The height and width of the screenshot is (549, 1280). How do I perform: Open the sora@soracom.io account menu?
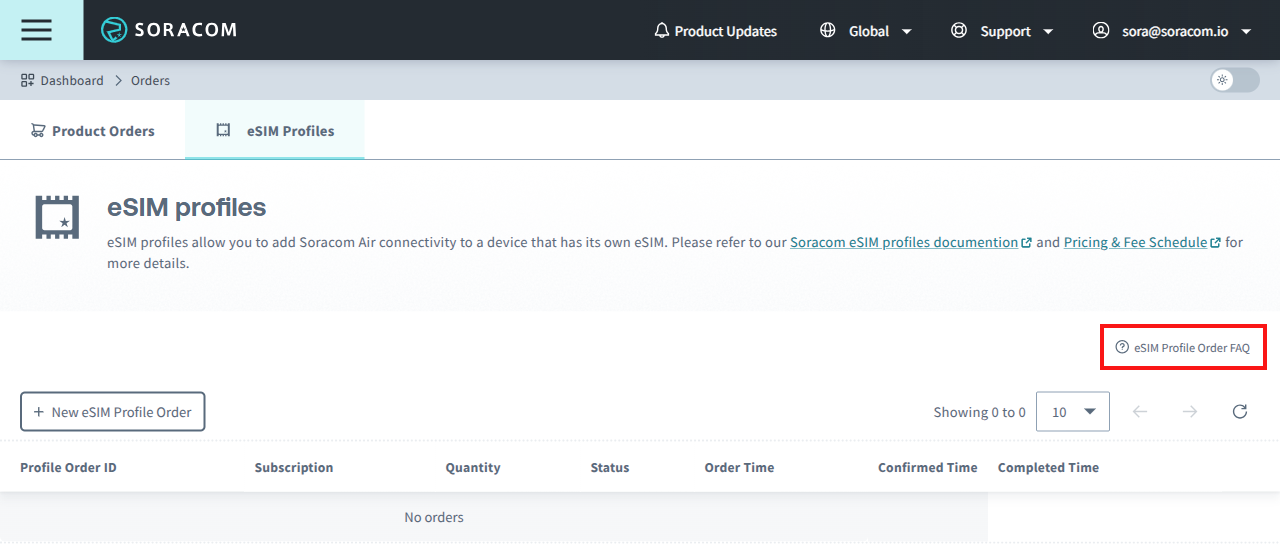(1172, 31)
